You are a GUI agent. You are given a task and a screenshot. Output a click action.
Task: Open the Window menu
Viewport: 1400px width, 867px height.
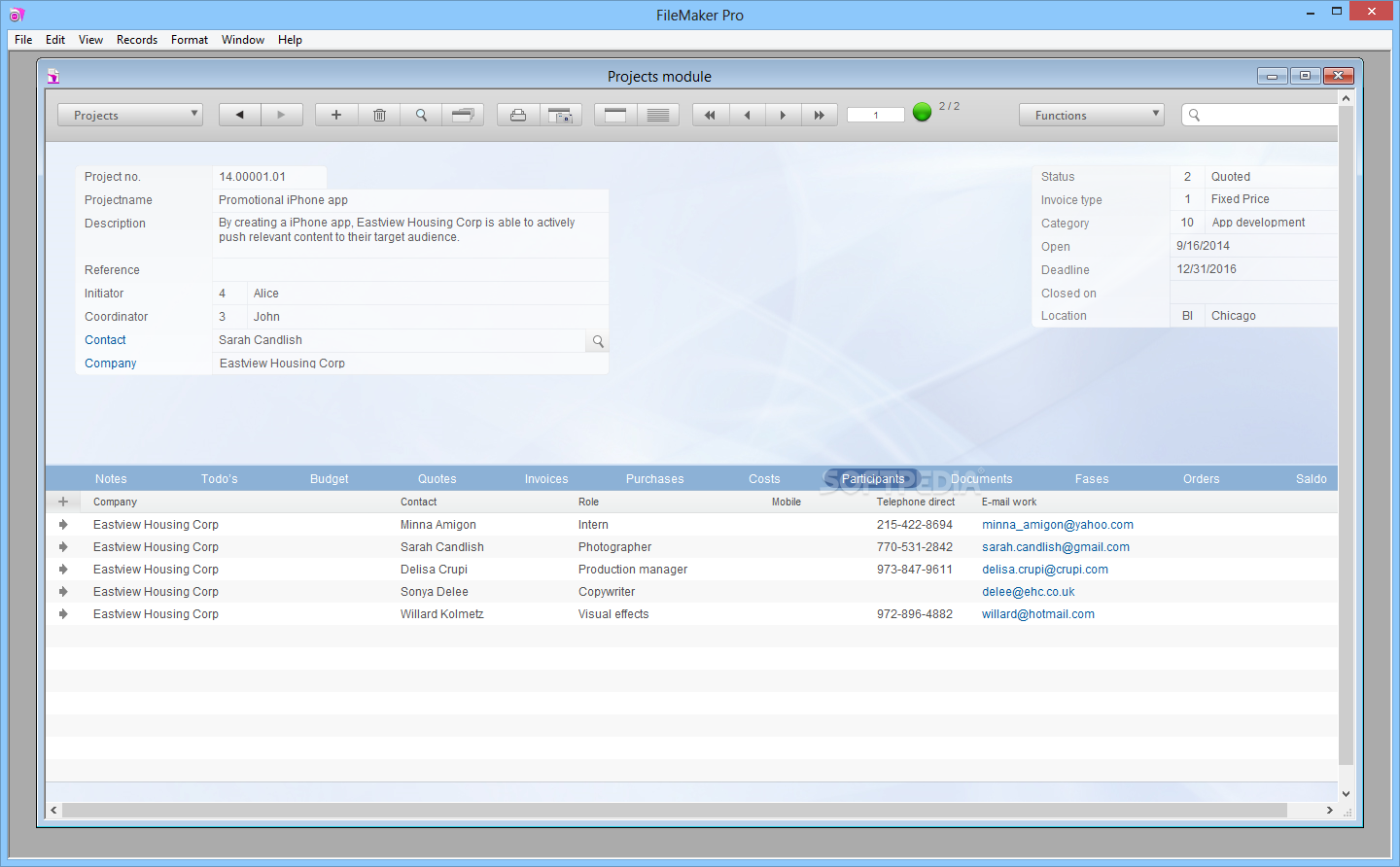[x=243, y=40]
